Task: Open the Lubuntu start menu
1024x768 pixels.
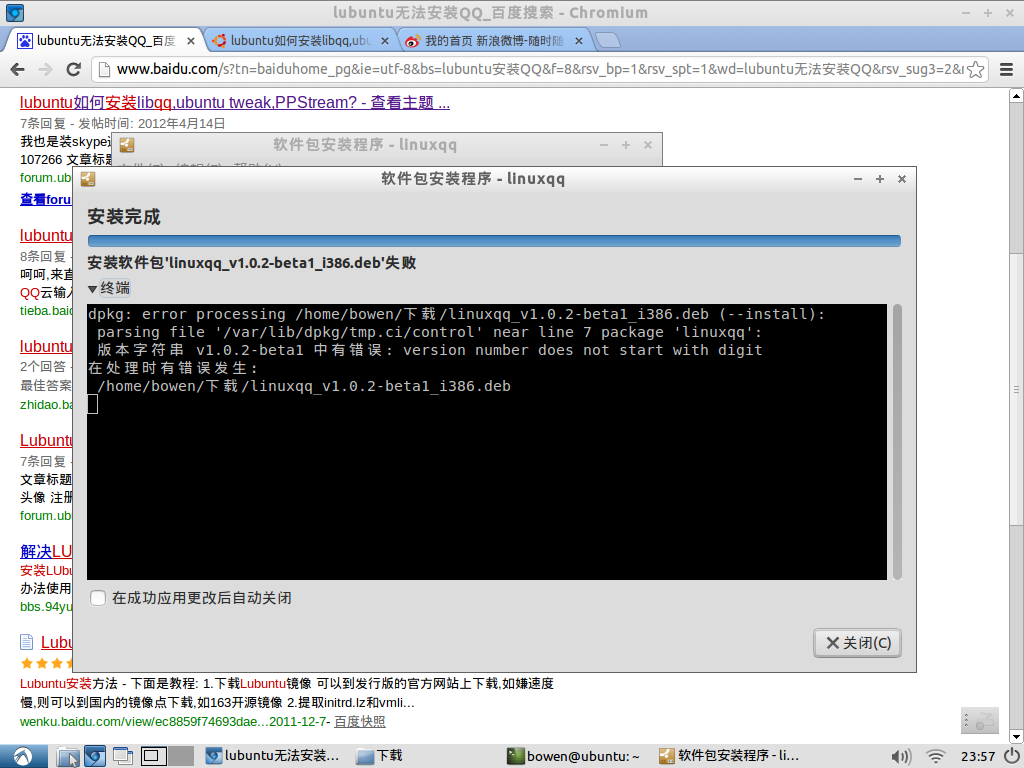Action: pyautogui.click(x=24, y=756)
